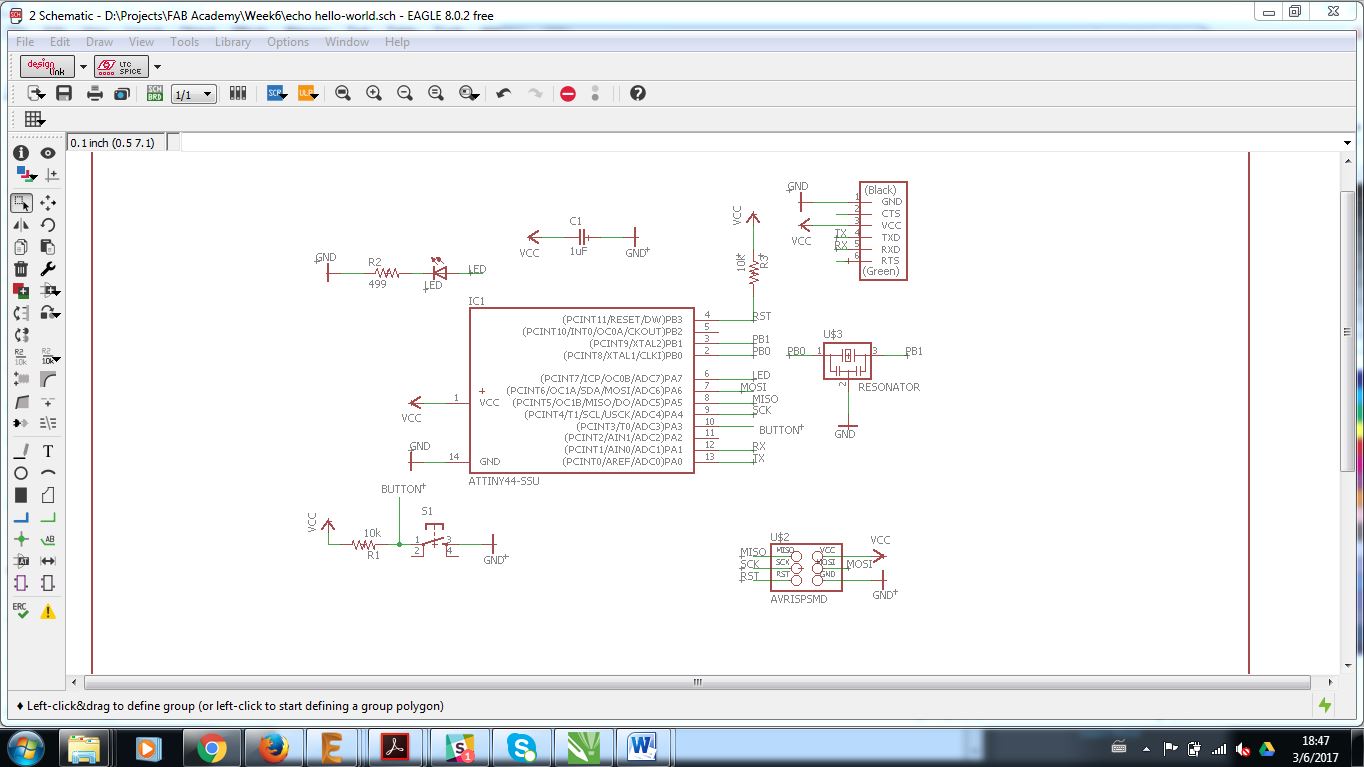The height and width of the screenshot is (767, 1364).
Task: Run the ERC check tool
Action: coord(21,611)
